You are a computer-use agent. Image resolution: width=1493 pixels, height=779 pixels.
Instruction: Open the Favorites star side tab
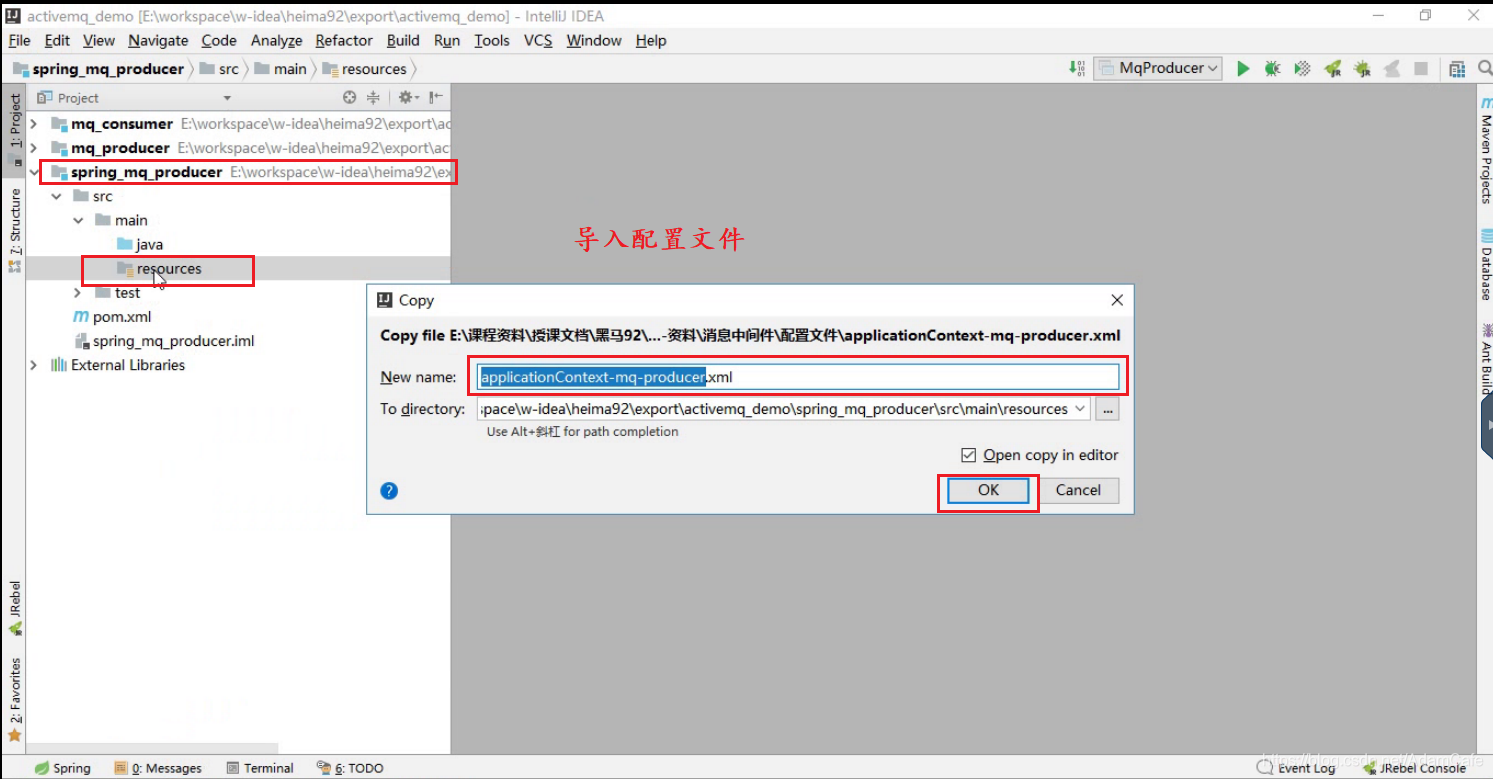15,701
